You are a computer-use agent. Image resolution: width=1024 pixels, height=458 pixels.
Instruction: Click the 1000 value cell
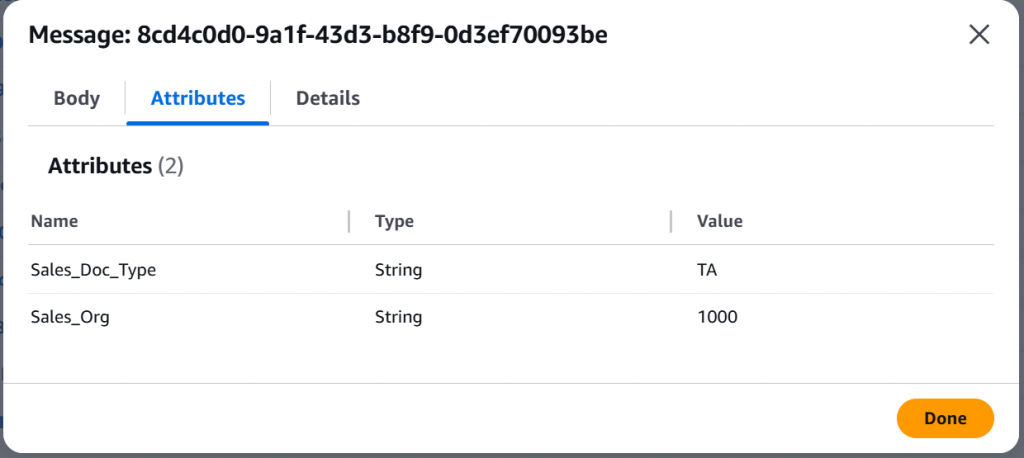tap(717, 318)
